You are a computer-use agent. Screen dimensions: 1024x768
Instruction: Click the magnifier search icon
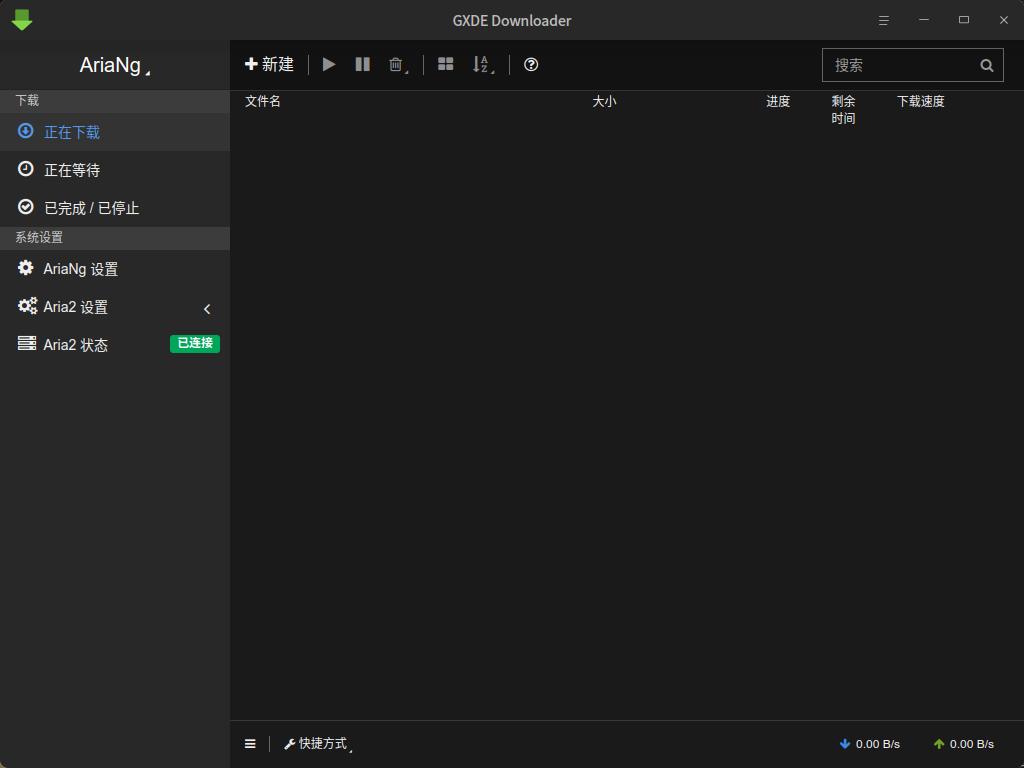tap(987, 65)
